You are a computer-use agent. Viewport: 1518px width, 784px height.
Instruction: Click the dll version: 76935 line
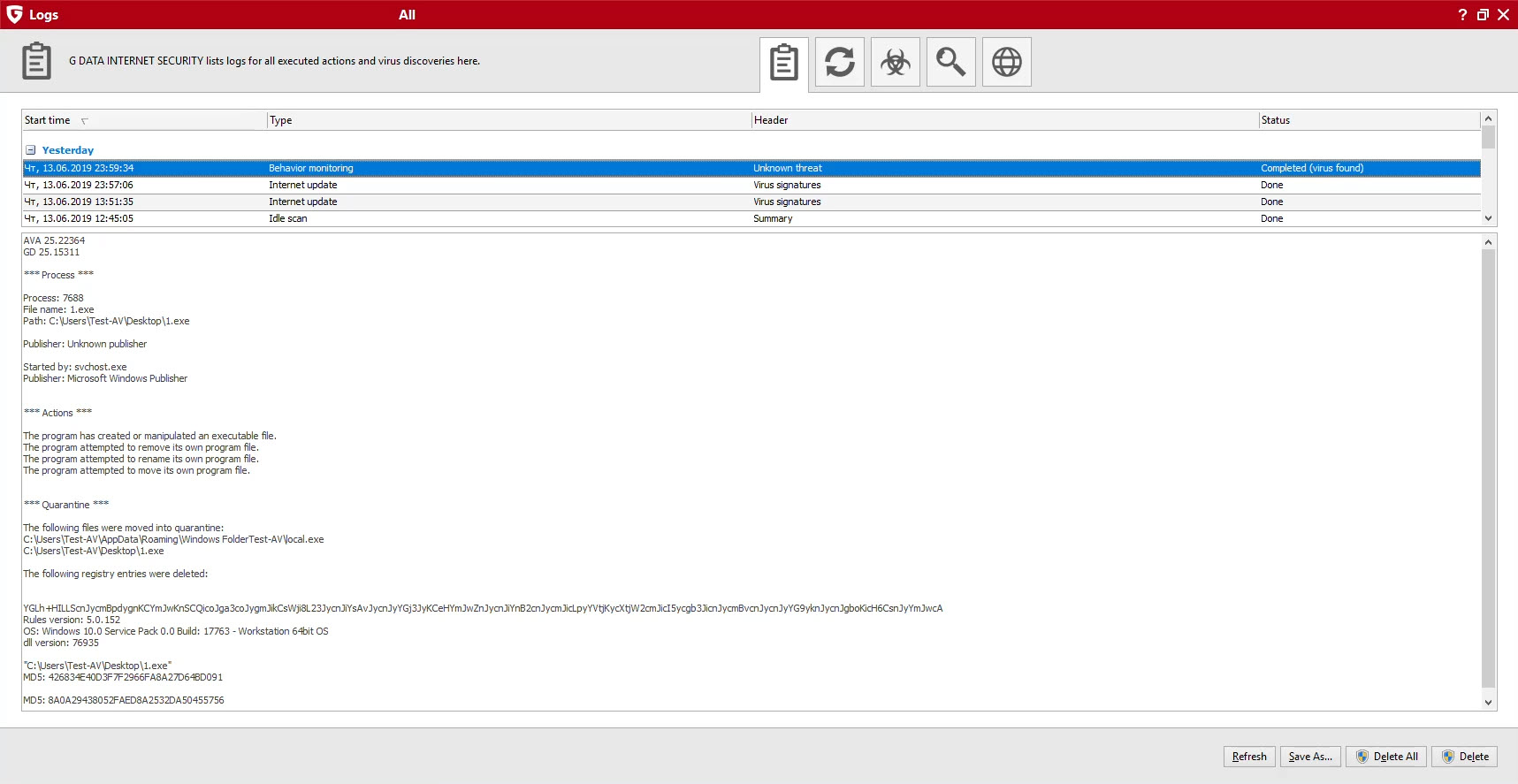click(61, 643)
